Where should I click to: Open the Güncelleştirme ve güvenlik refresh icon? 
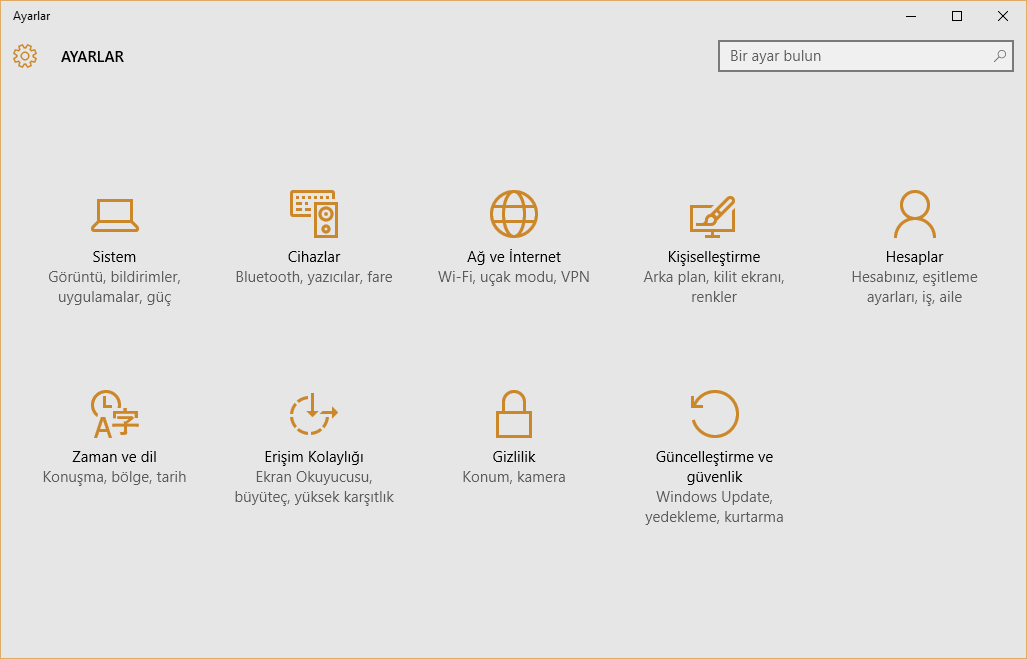pyautogui.click(x=715, y=414)
